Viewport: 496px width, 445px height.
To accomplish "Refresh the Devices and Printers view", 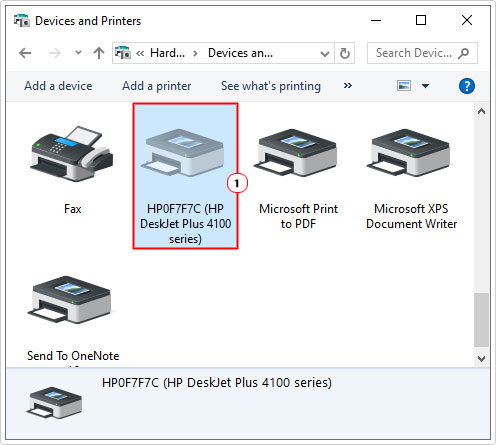I will pos(345,53).
